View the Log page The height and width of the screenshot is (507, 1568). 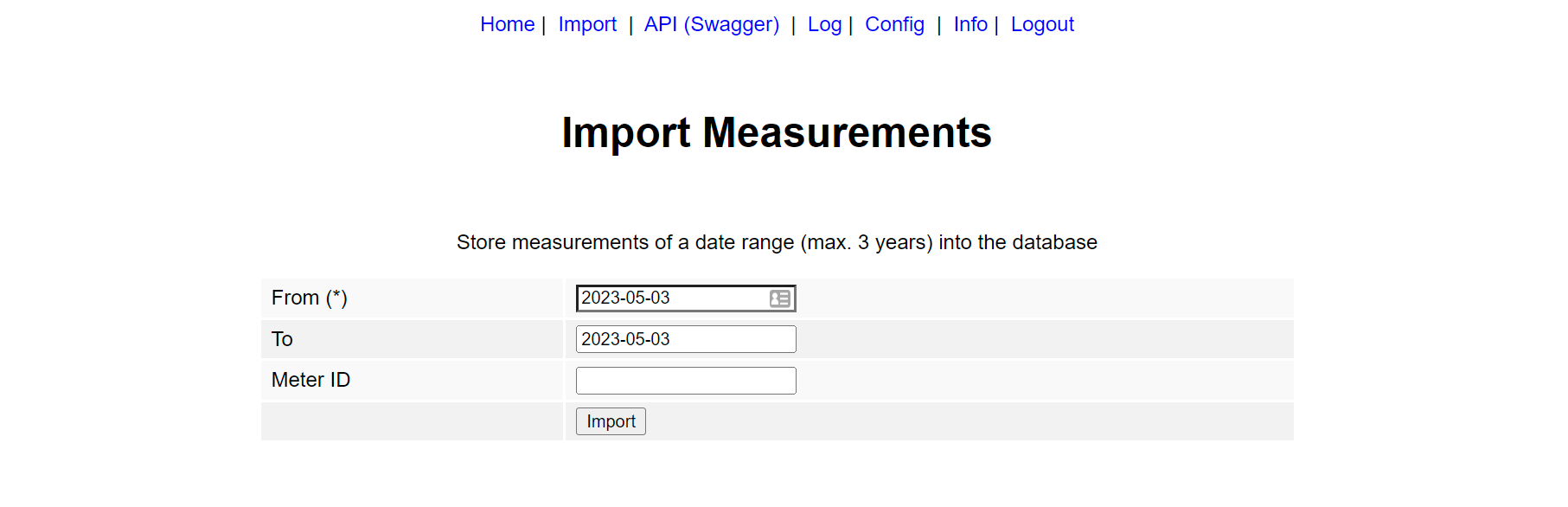tap(824, 24)
